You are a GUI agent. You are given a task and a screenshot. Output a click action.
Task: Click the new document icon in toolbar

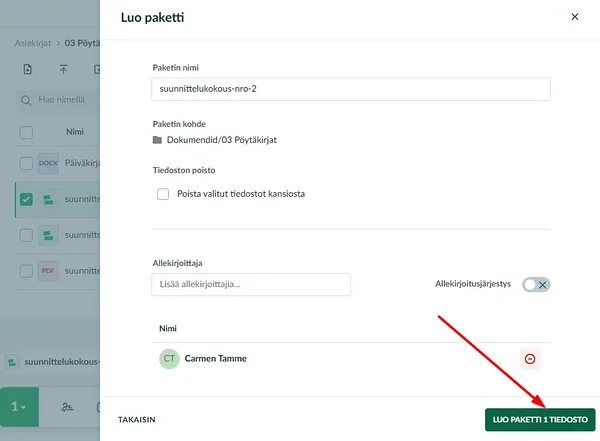click(27, 69)
